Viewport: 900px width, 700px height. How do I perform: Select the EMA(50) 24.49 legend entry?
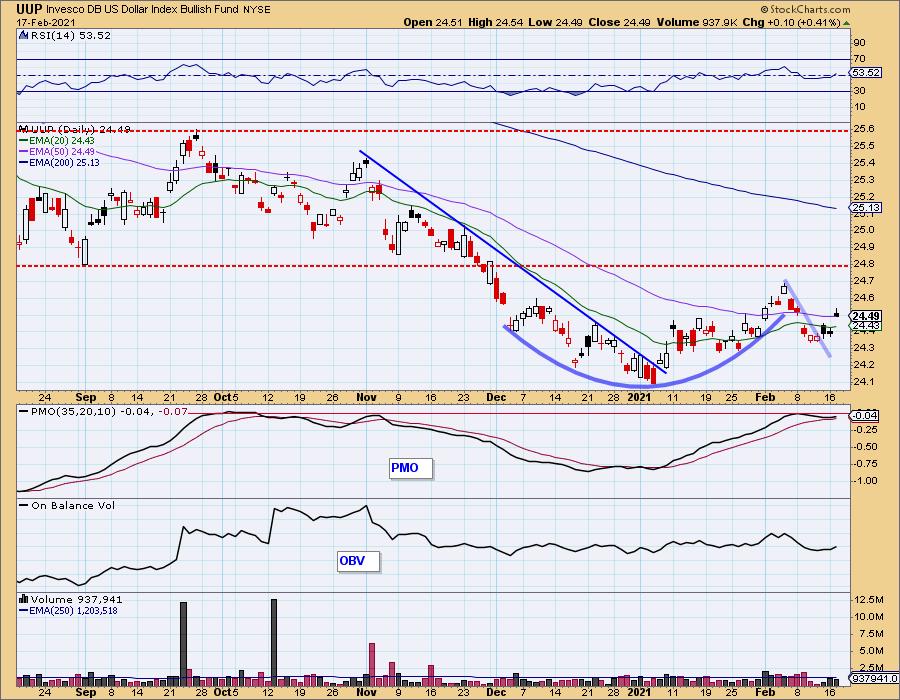coord(57,151)
